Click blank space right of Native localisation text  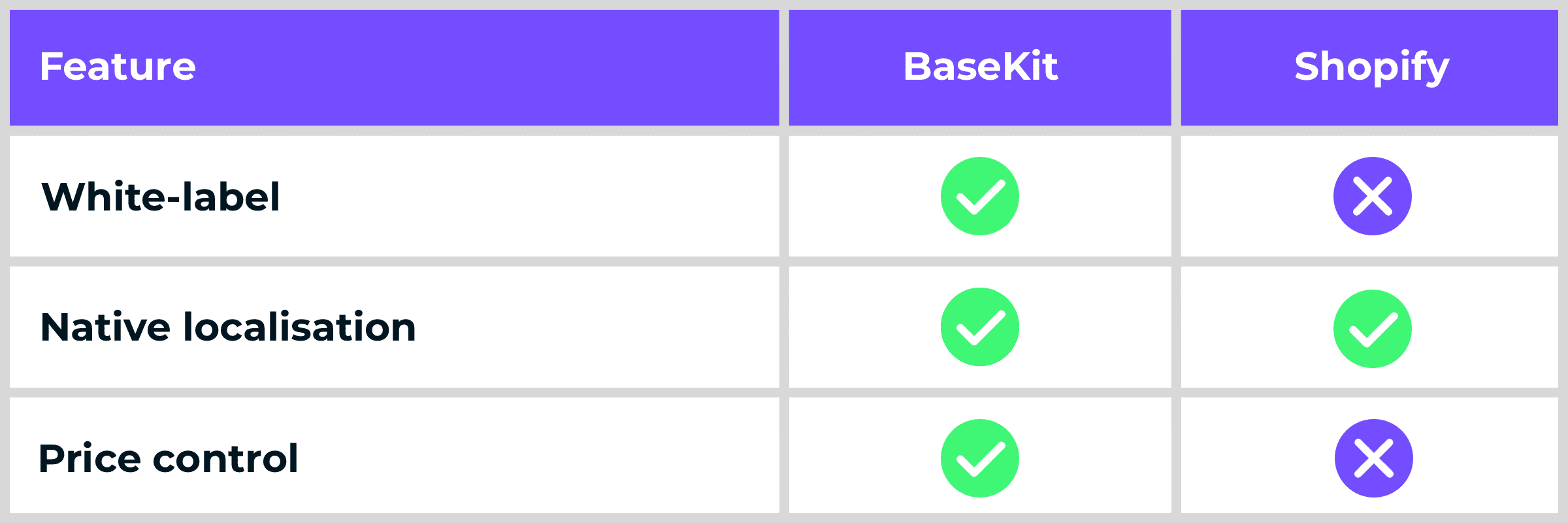588,327
